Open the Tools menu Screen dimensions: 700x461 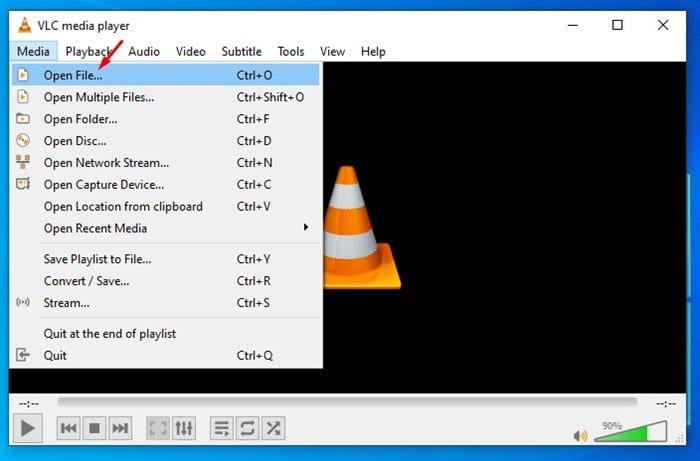pyautogui.click(x=291, y=51)
